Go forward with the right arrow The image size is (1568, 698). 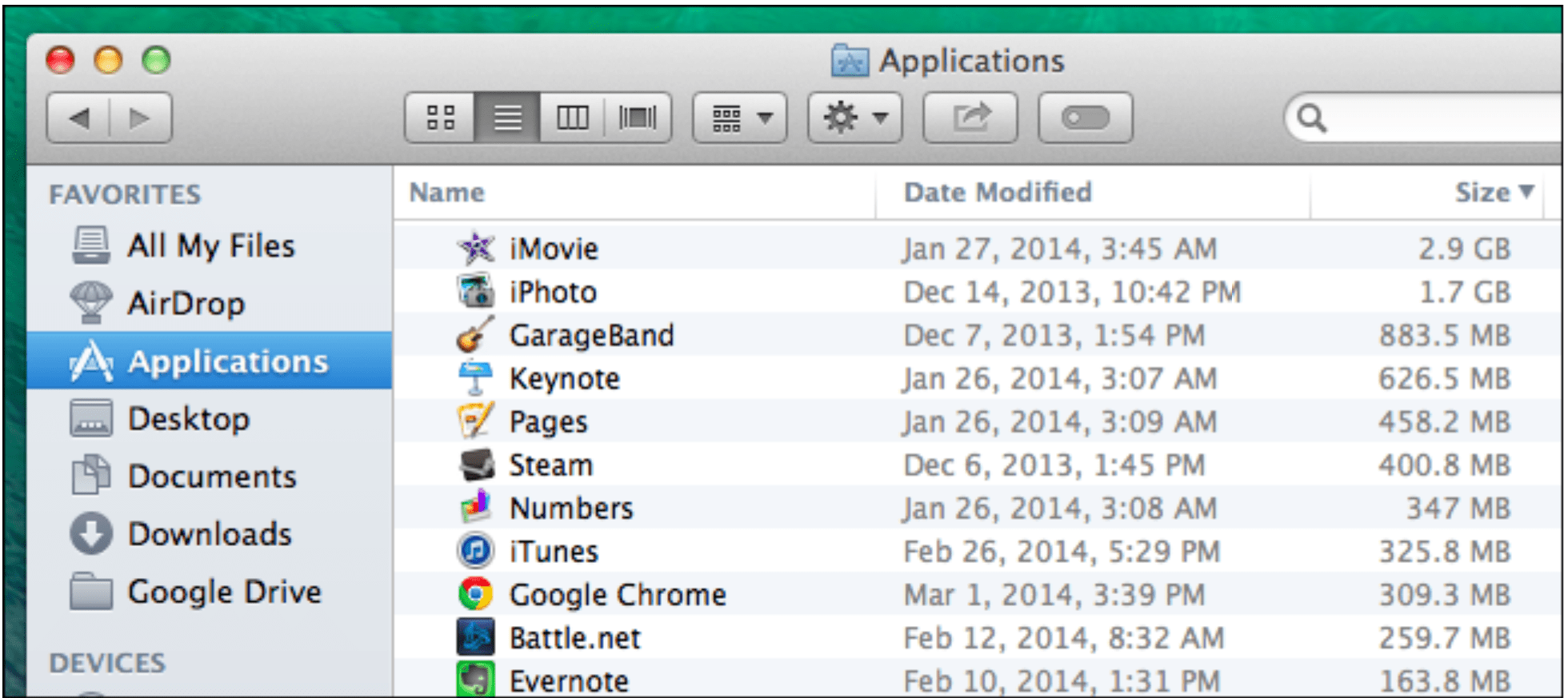[x=141, y=118]
